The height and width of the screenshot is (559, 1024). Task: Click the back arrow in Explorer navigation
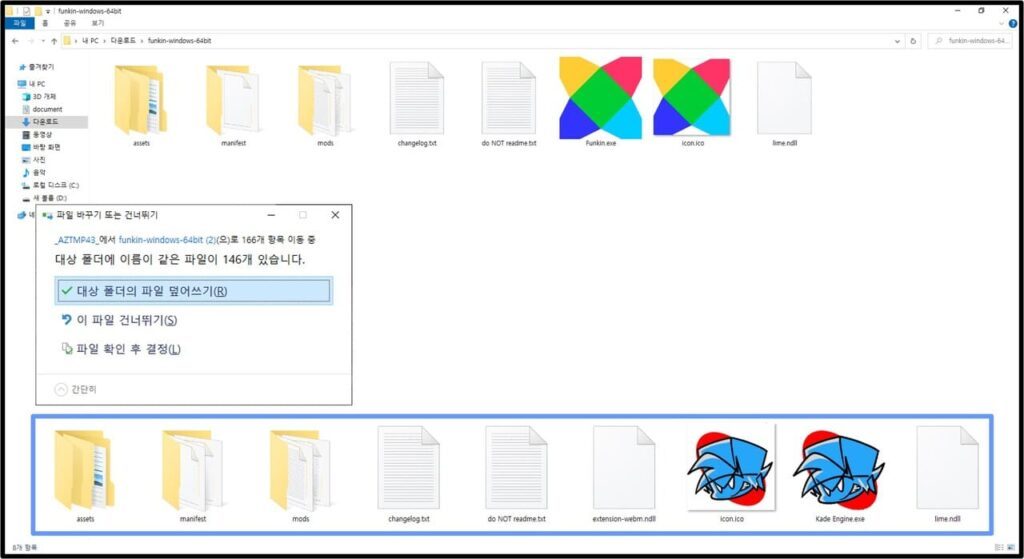click(x=15, y=40)
